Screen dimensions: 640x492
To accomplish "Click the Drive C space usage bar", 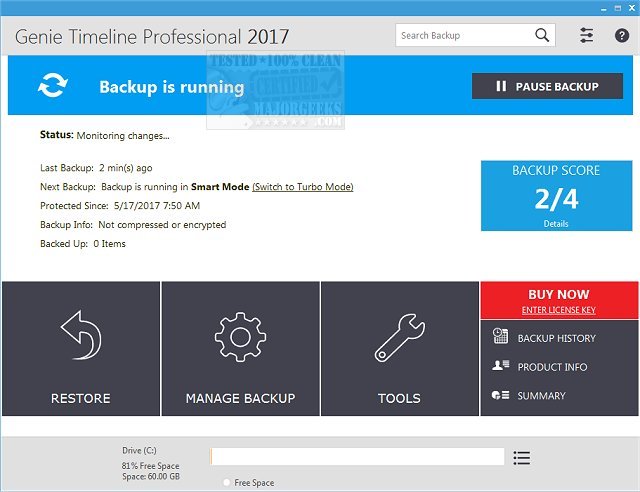I will click(x=358, y=456).
